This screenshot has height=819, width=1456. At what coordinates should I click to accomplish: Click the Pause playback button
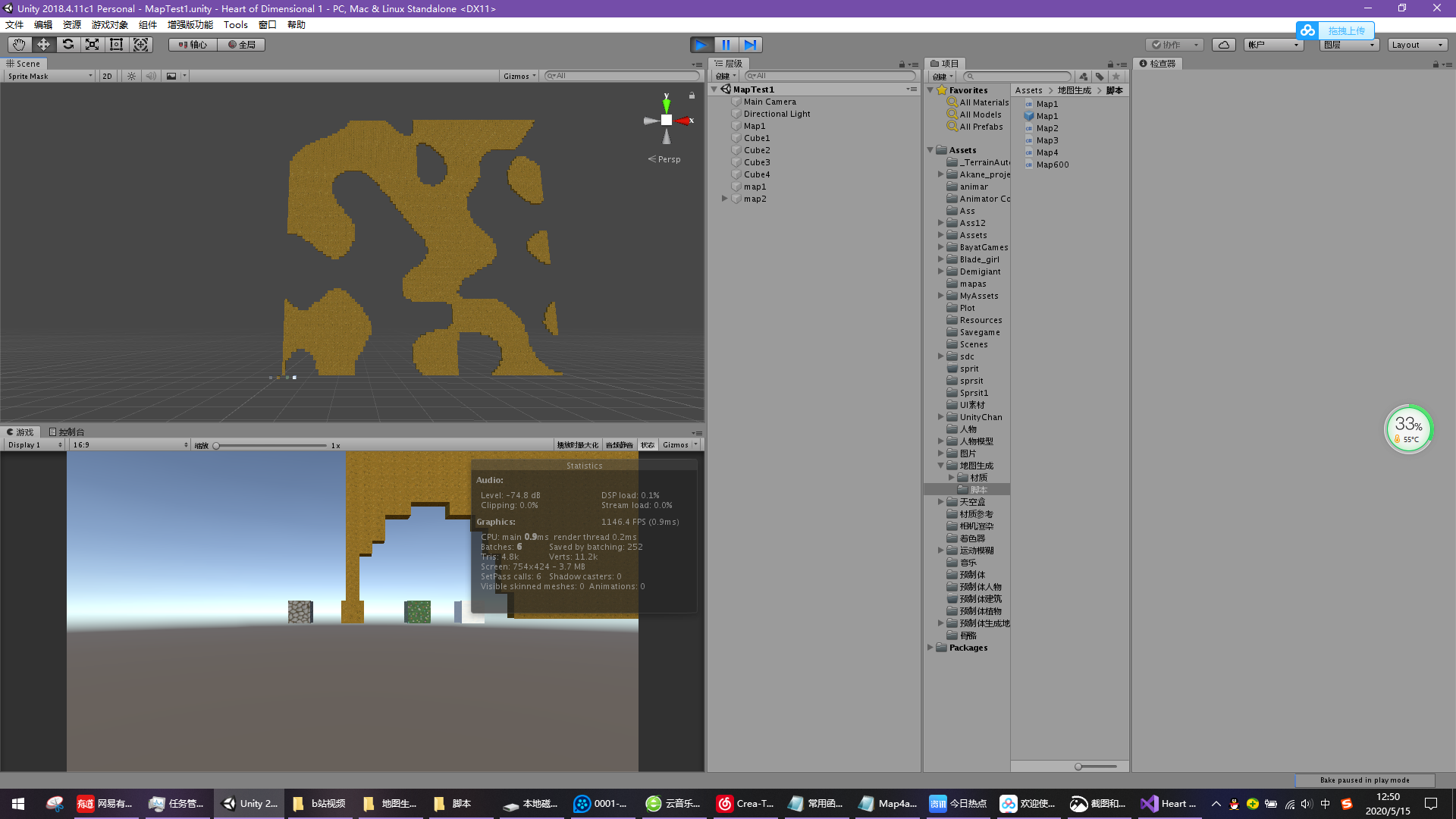click(x=726, y=45)
